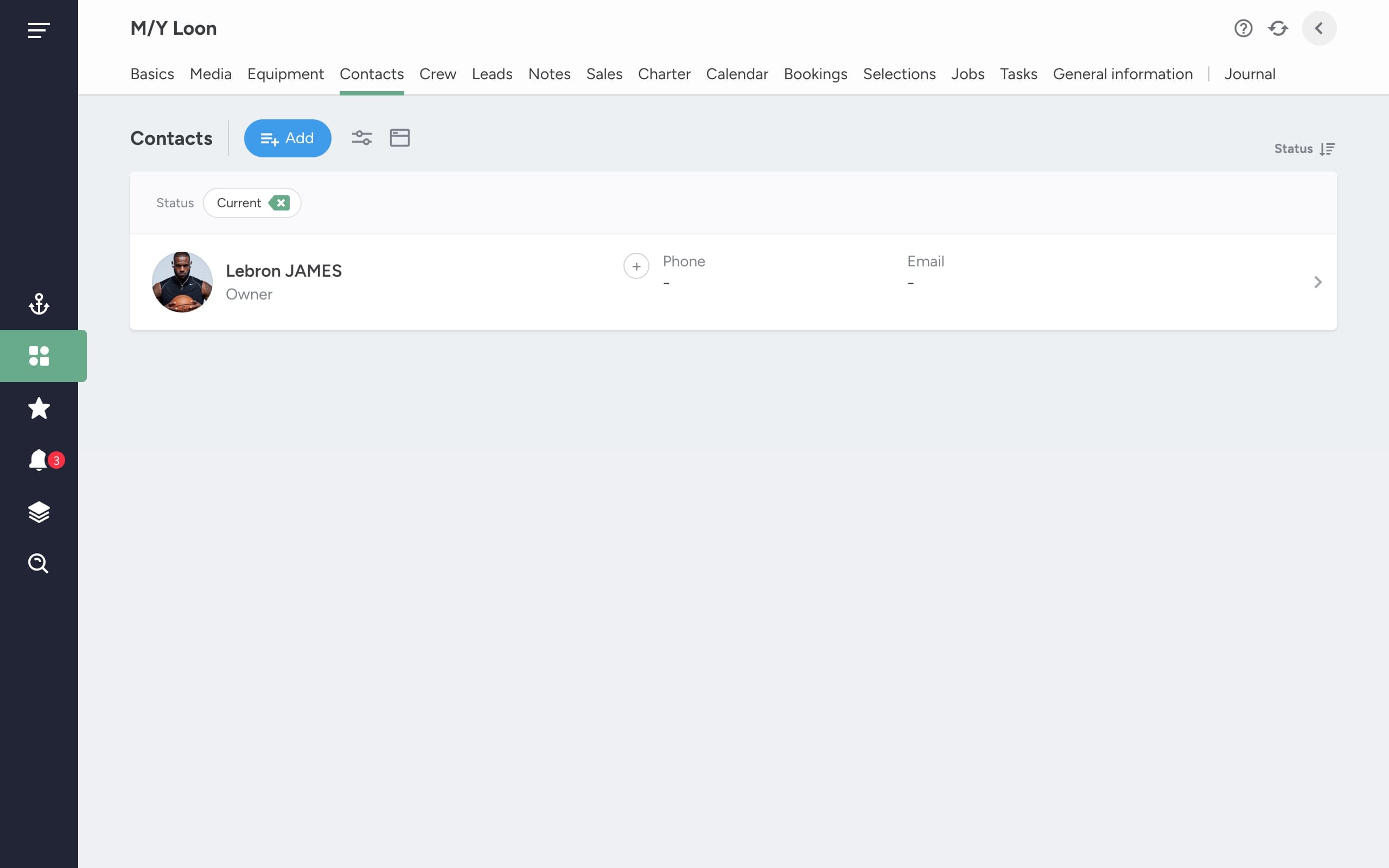Open the filter sliders icon

point(361,138)
